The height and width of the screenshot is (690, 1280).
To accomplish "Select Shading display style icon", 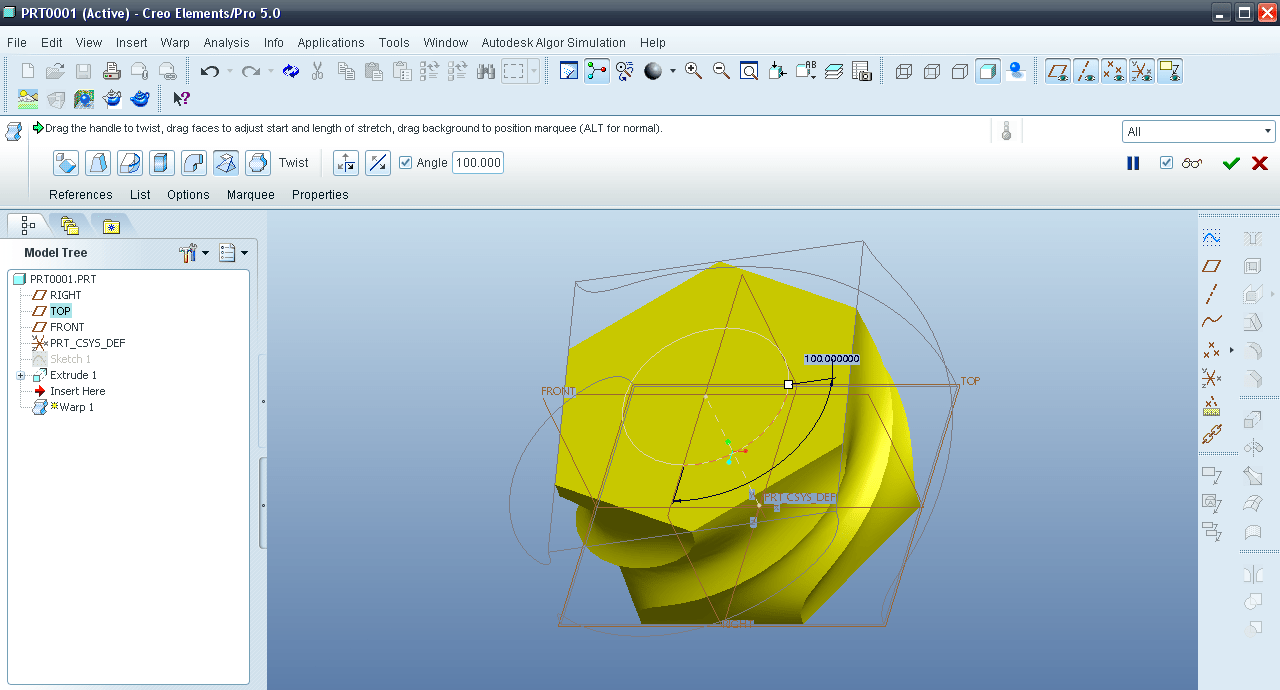I will [988, 71].
